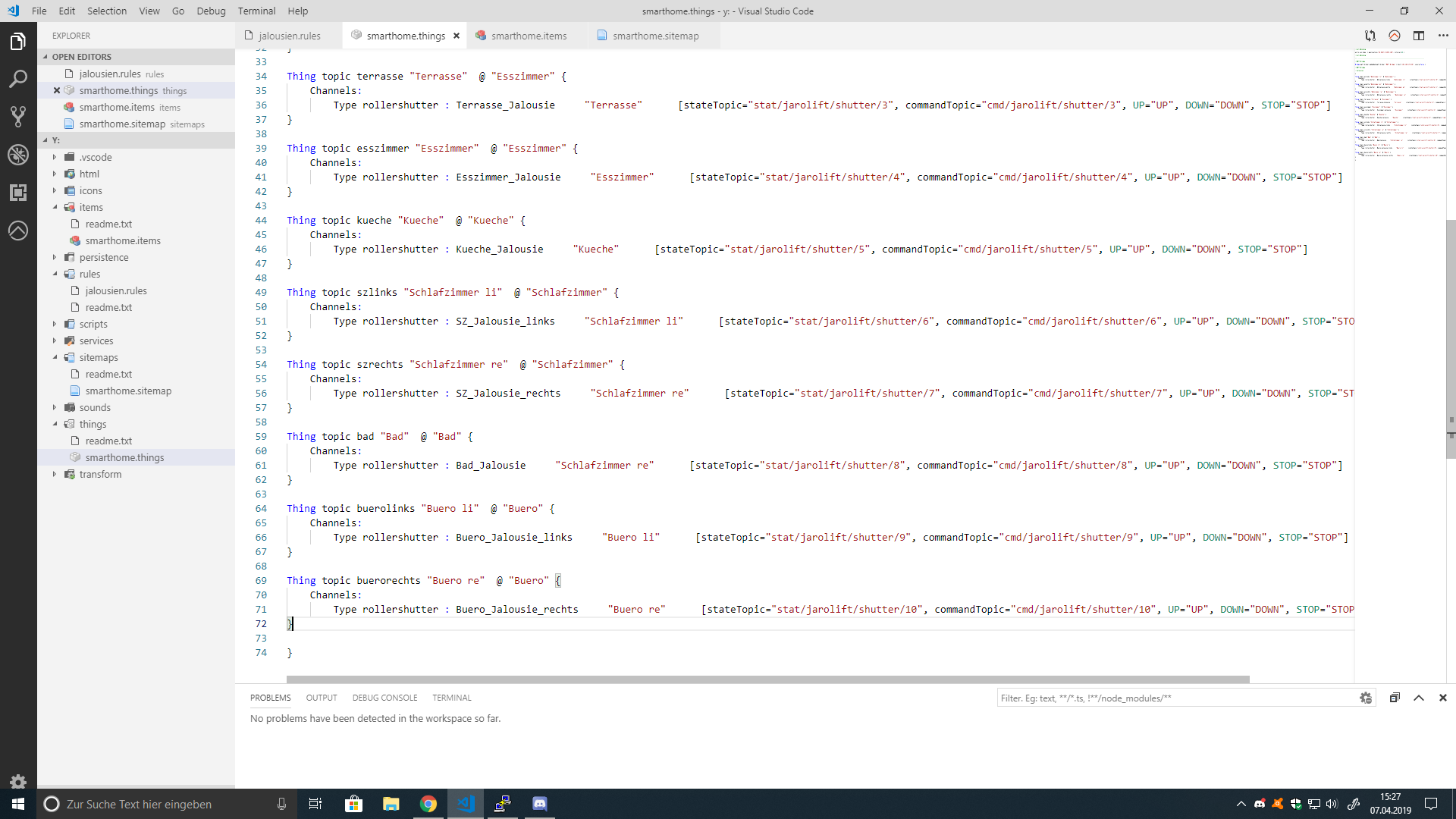Image resolution: width=1456 pixels, height=819 pixels.
Task: Open Windows notification center
Action: coord(1431,804)
